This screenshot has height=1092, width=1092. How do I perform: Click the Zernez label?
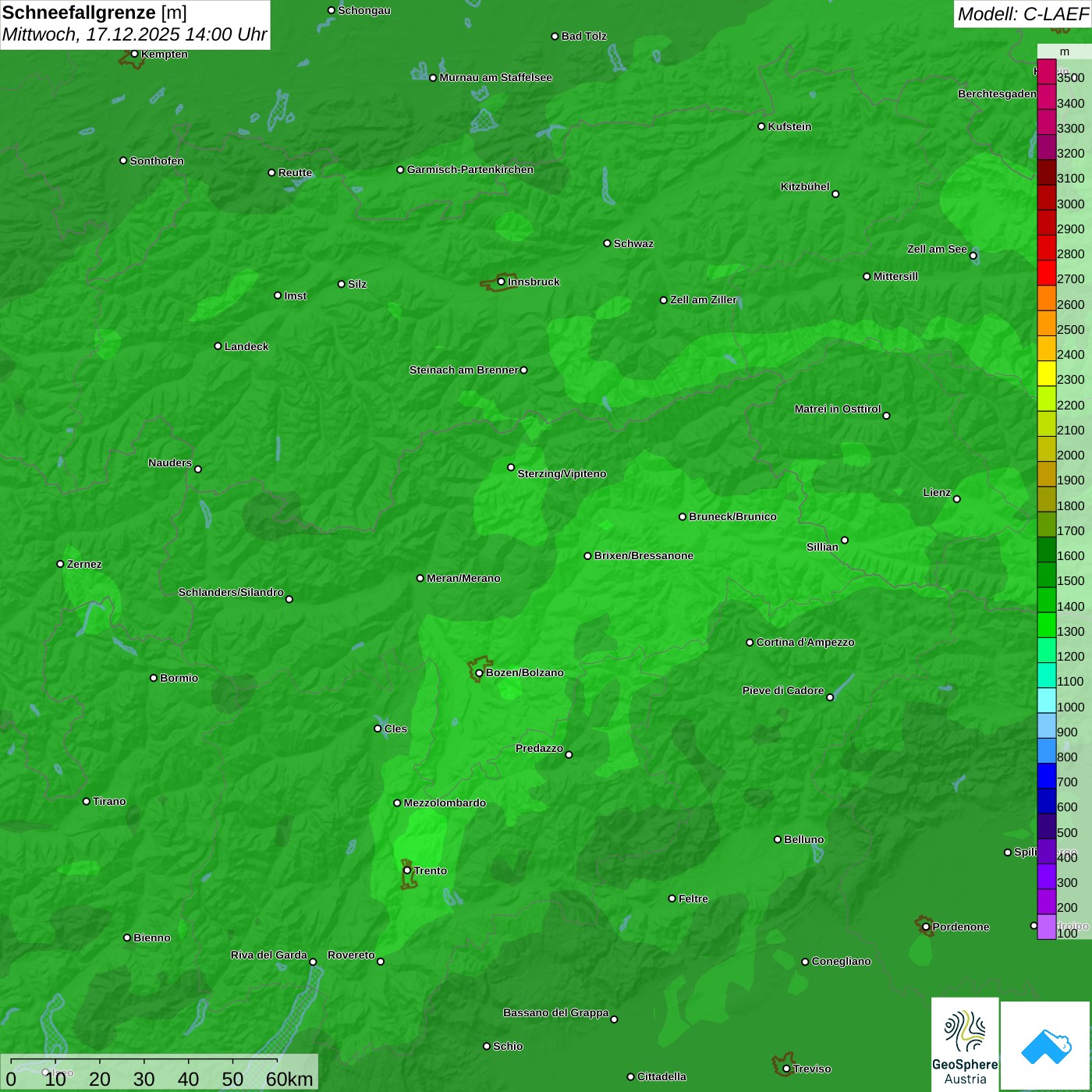(84, 564)
